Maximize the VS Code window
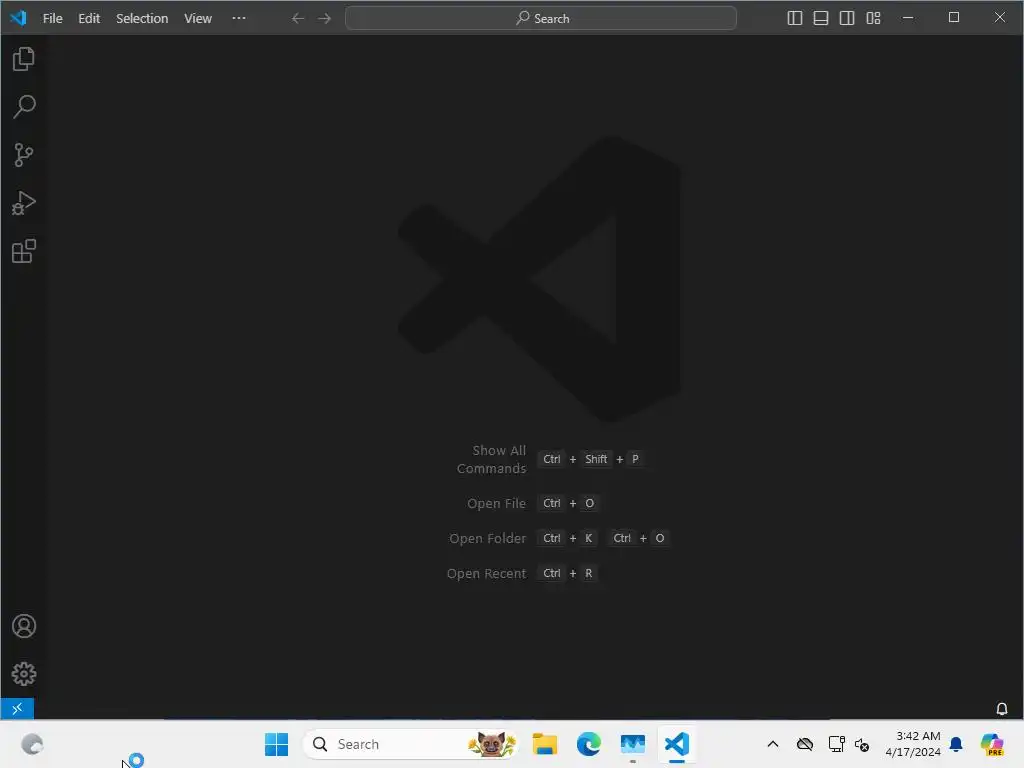The height and width of the screenshot is (768, 1024). click(x=954, y=18)
